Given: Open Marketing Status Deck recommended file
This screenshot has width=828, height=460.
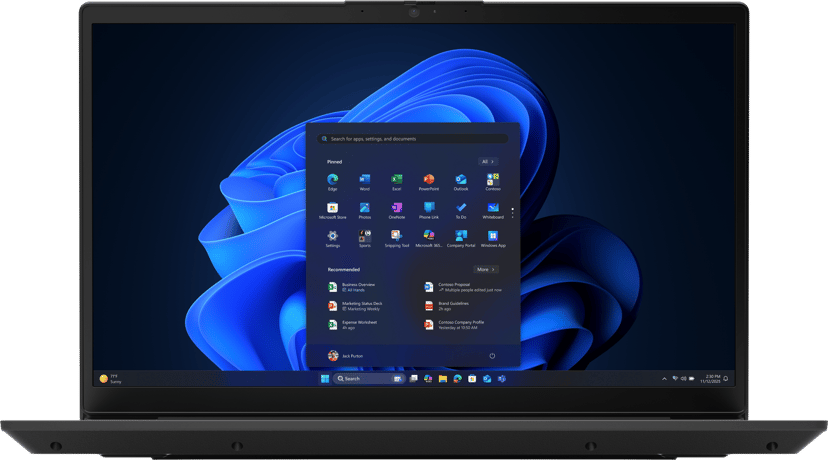Looking at the screenshot, I should [x=355, y=306].
